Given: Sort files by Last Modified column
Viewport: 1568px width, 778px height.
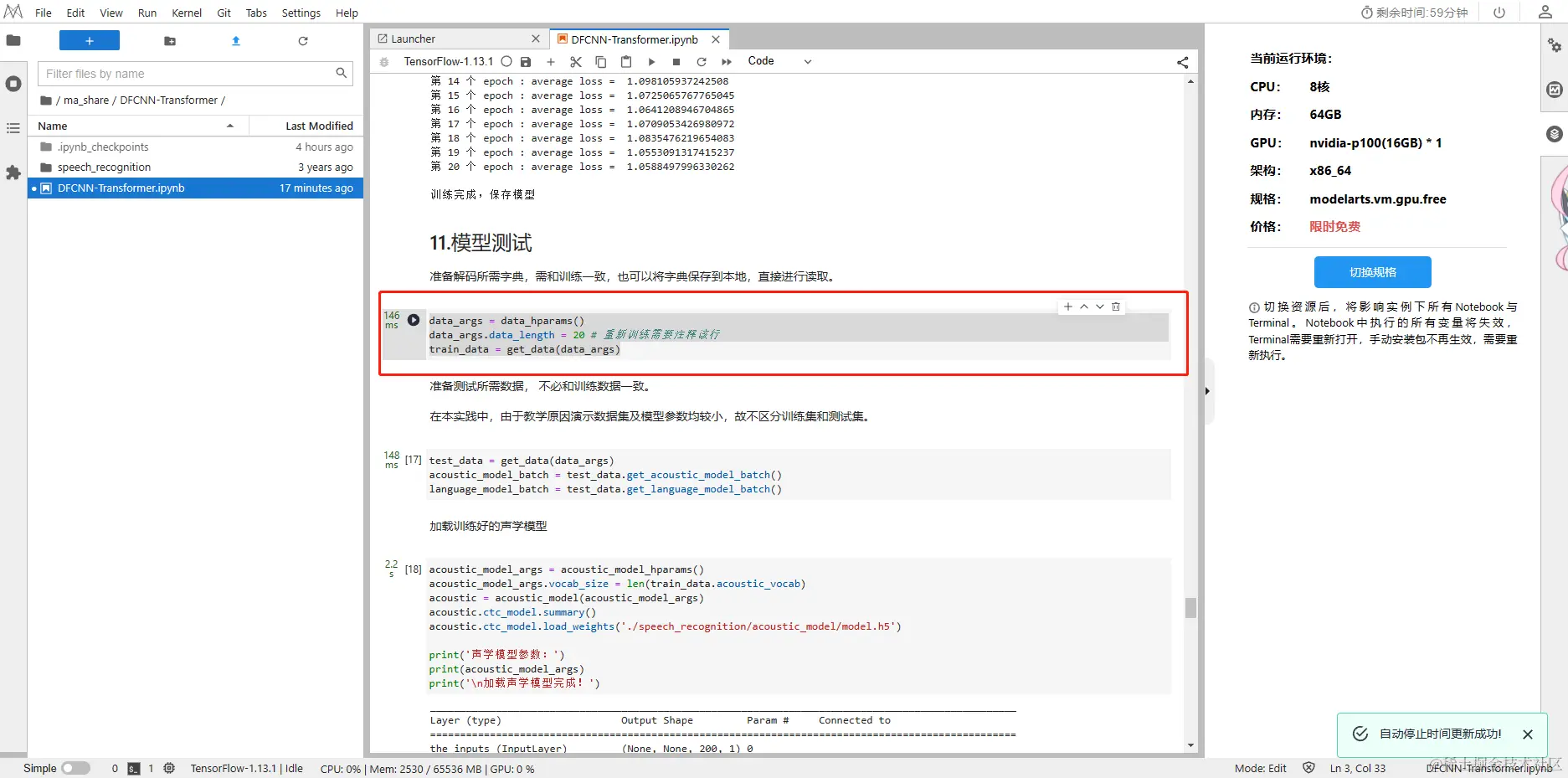Looking at the screenshot, I should click(306, 126).
